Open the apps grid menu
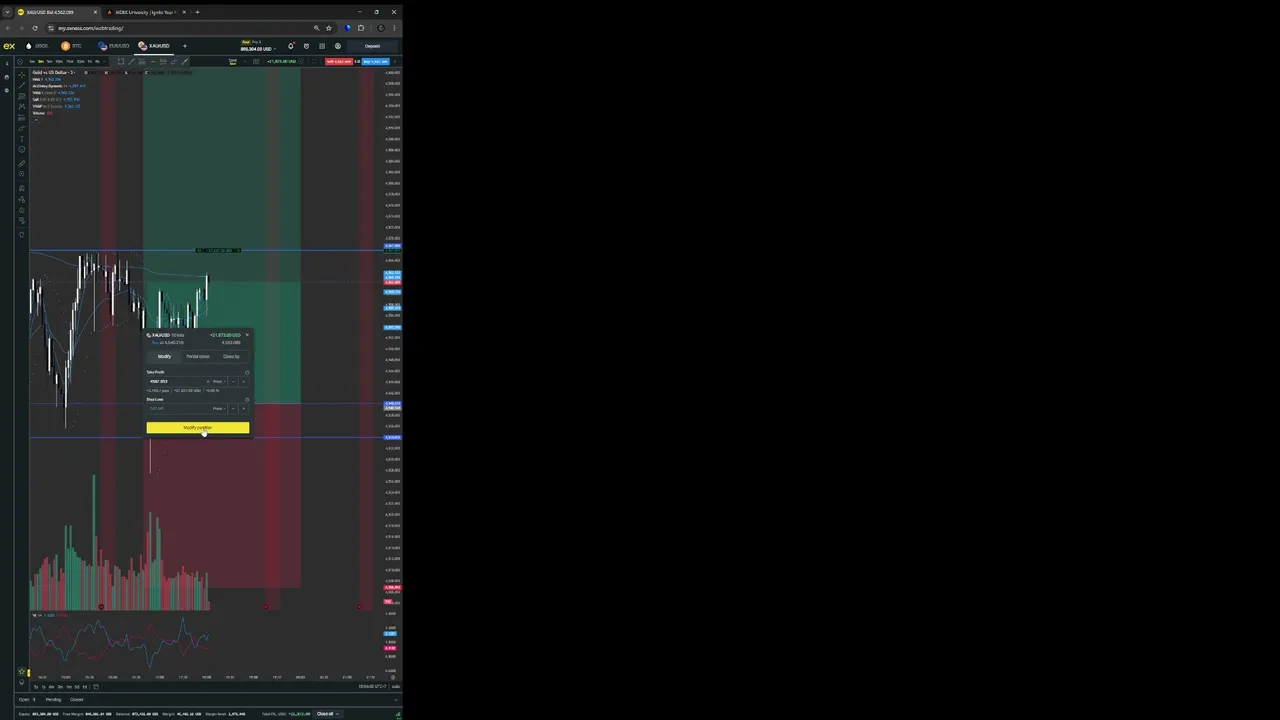 [x=322, y=46]
